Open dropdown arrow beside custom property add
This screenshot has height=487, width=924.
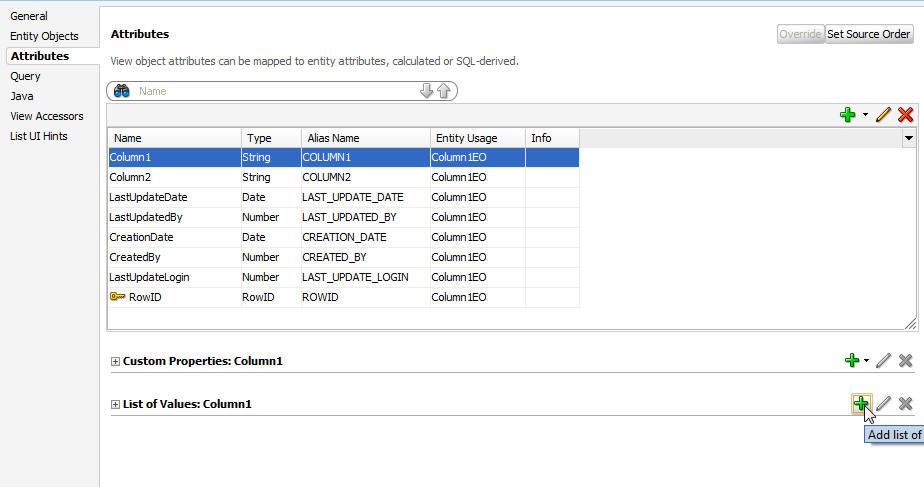(866, 360)
